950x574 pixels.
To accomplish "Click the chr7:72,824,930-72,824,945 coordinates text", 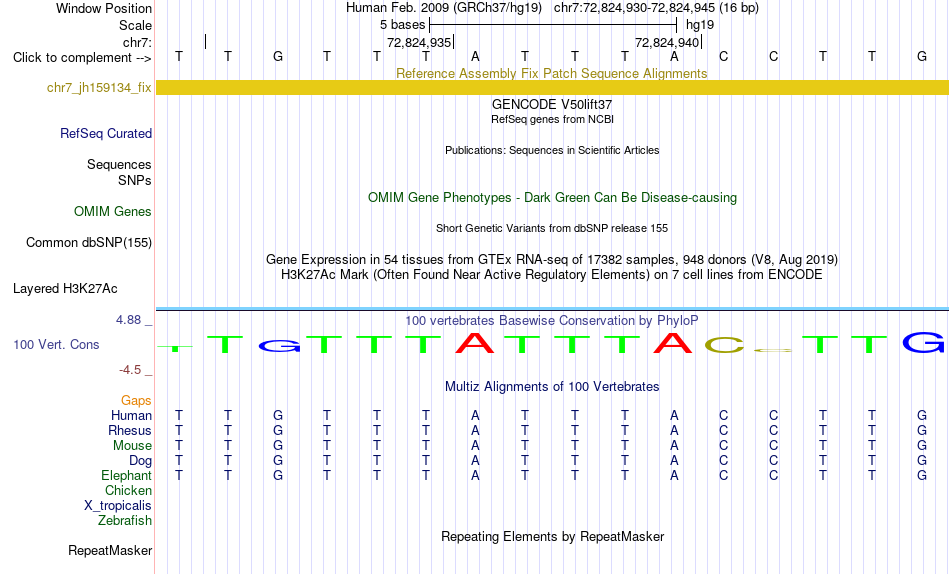I will tap(656, 8).
